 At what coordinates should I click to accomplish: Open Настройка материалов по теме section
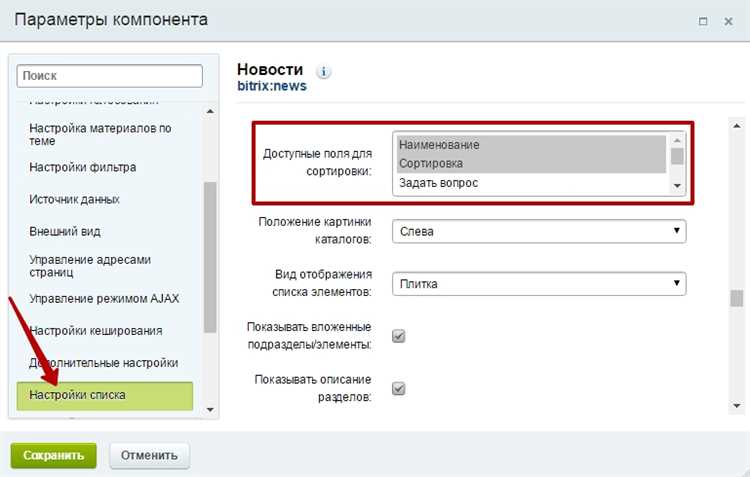[x=100, y=135]
